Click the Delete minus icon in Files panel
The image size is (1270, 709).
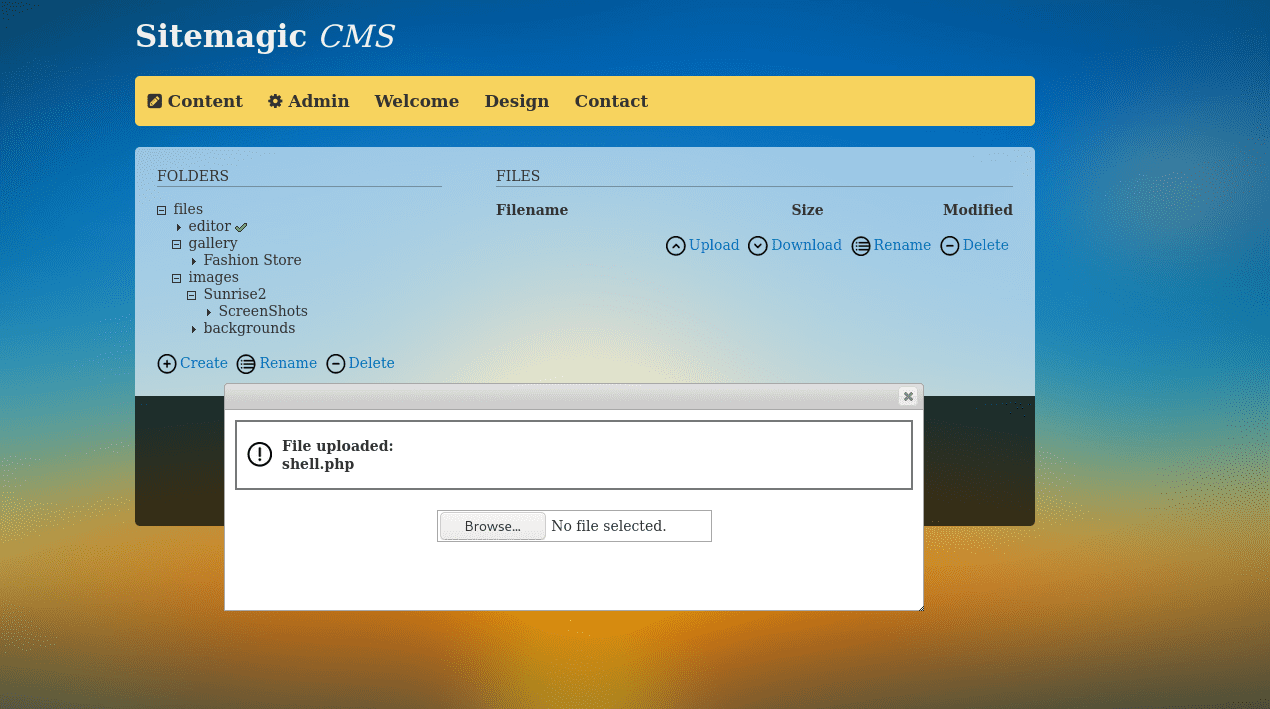tap(950, 246)
